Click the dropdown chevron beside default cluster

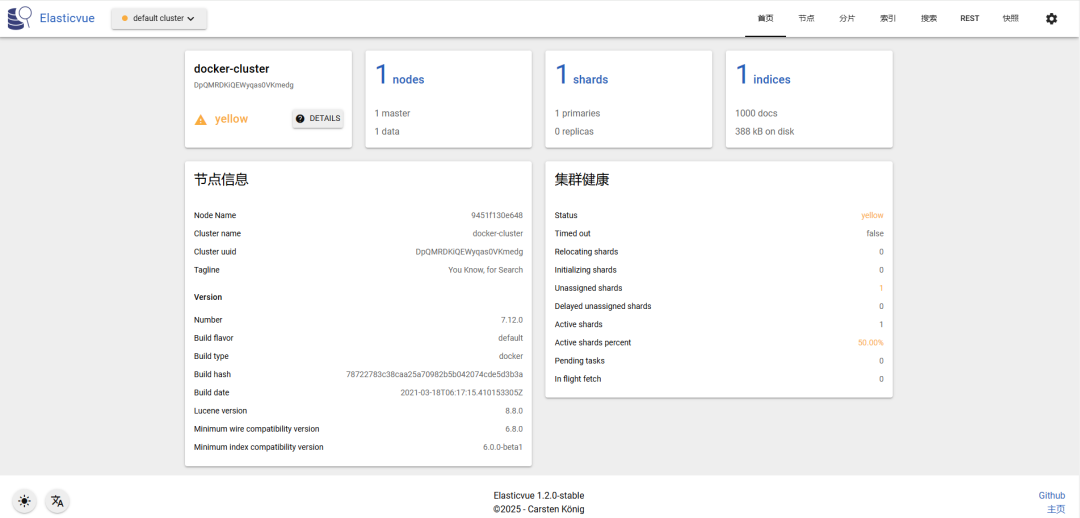coord(191,19)
